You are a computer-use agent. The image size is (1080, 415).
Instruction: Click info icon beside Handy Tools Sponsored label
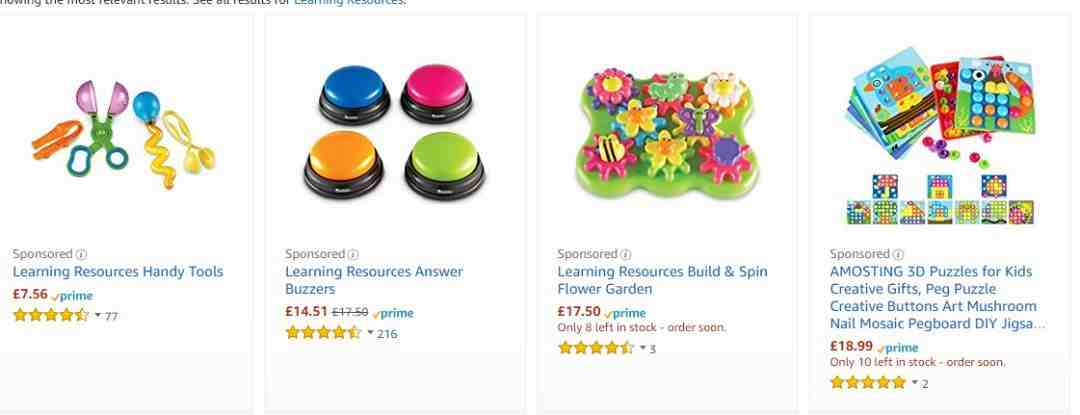pos(81,255)
